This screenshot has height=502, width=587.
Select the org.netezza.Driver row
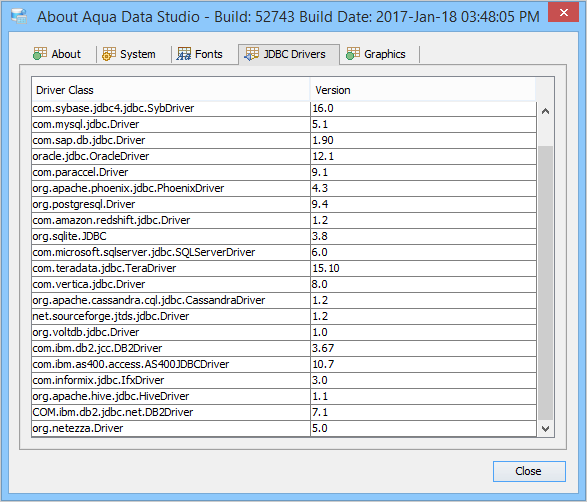(x=284, y=428)
